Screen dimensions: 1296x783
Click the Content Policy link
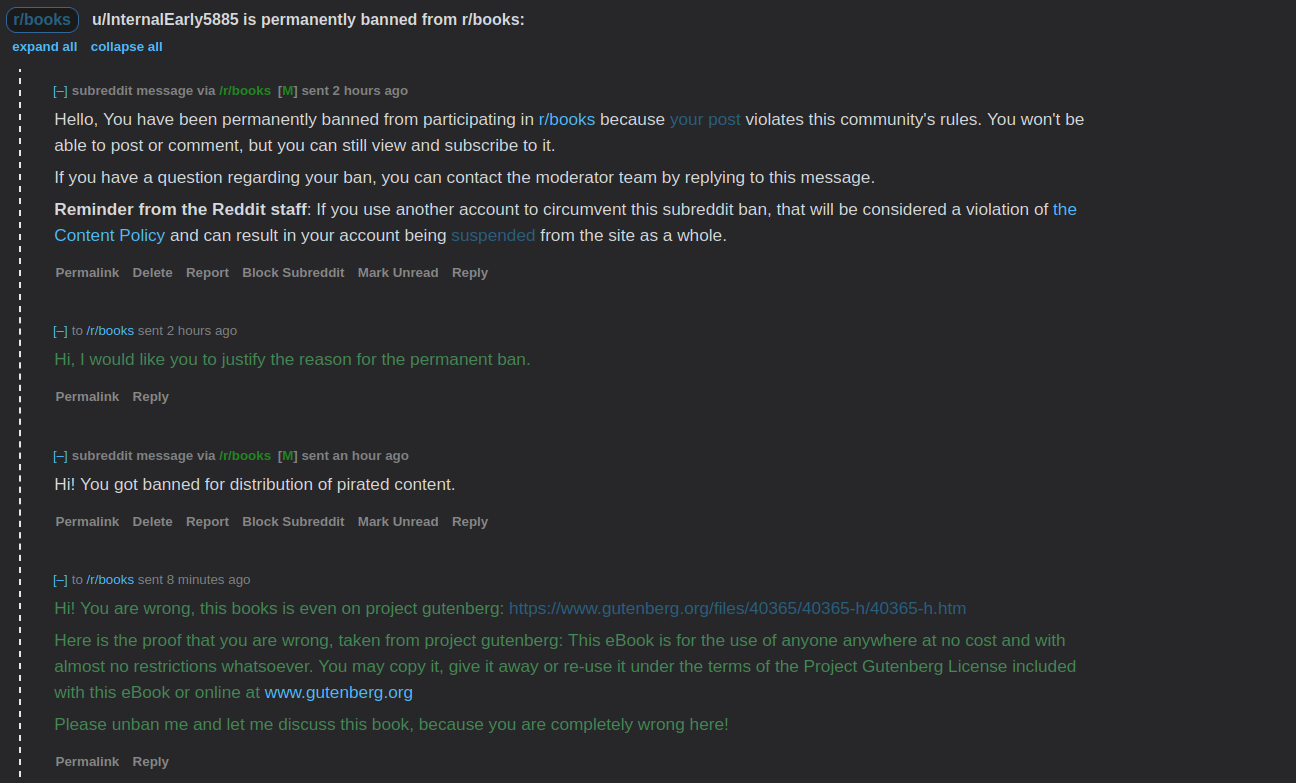tap(110, 236)
